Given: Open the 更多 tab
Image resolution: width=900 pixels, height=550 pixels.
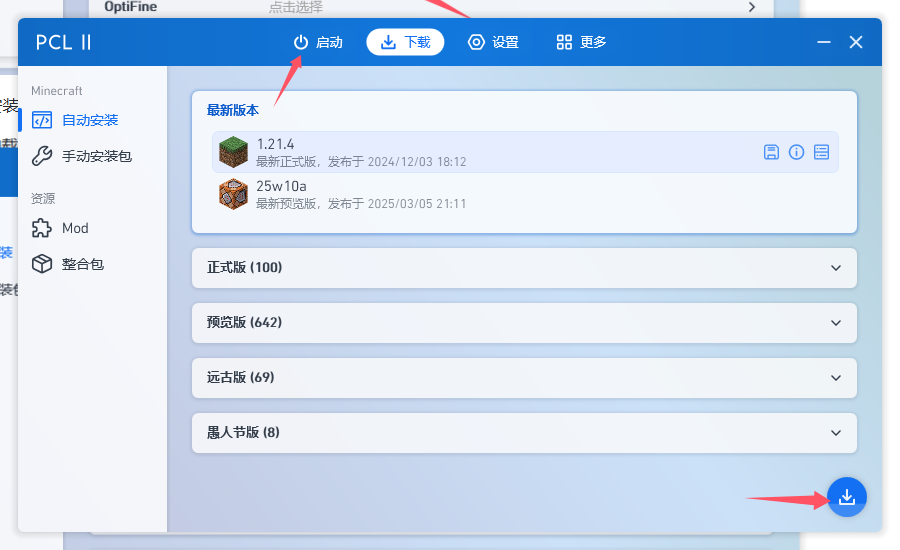Looking at the screenshot, I should (x=581, y=42).
